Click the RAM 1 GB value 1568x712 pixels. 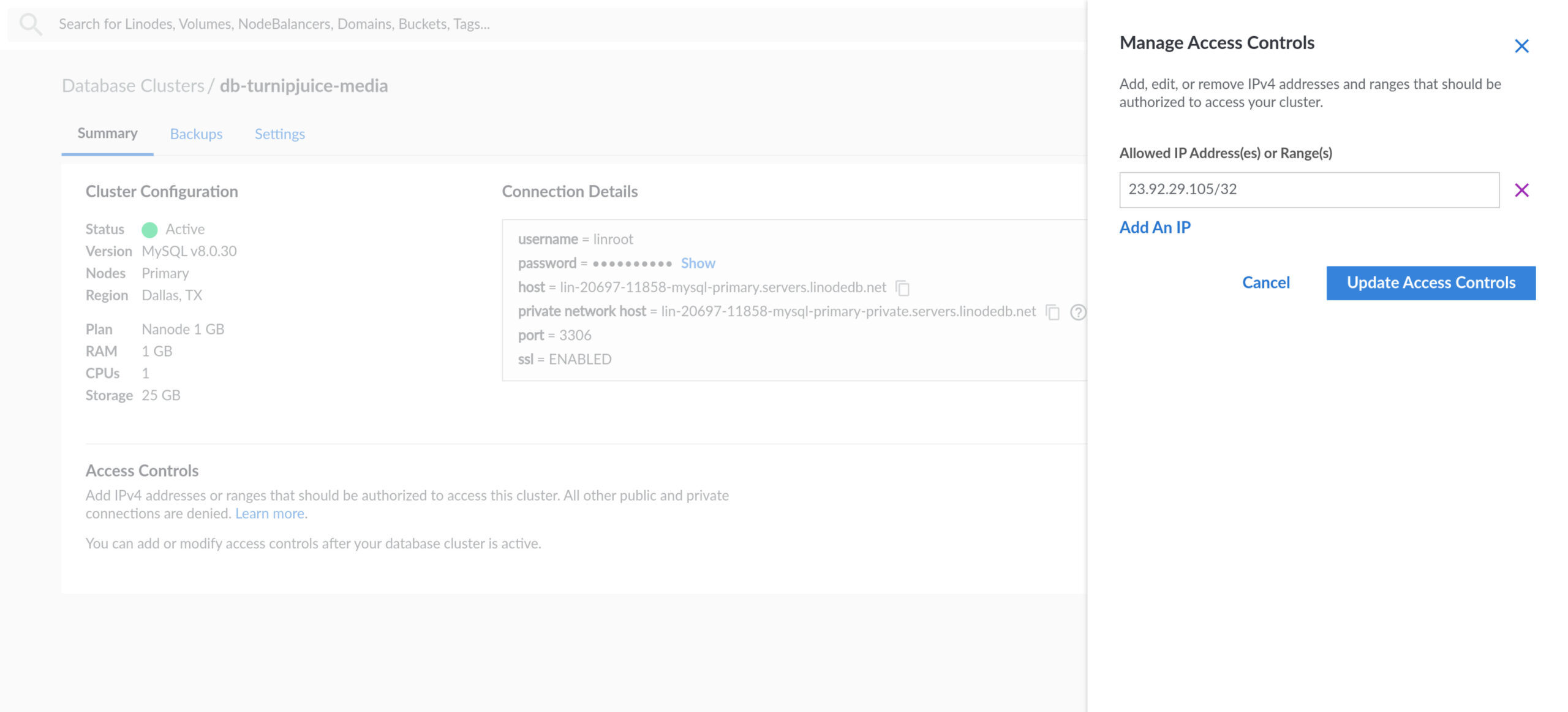(157, 351)
